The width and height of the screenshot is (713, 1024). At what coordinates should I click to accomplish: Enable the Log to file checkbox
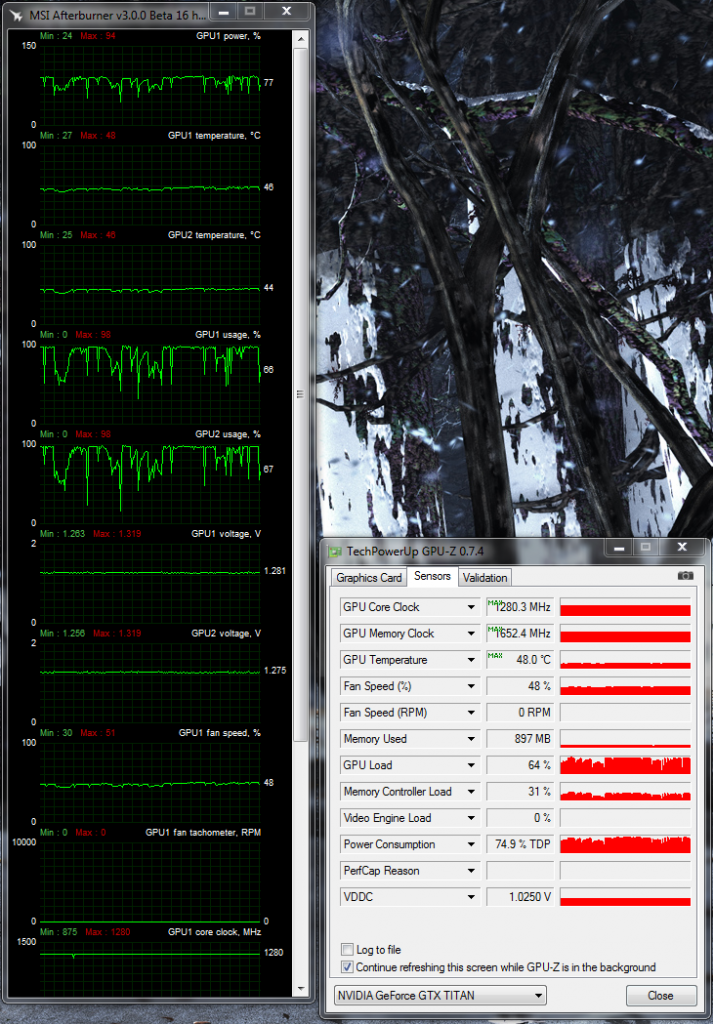[348, 950]
